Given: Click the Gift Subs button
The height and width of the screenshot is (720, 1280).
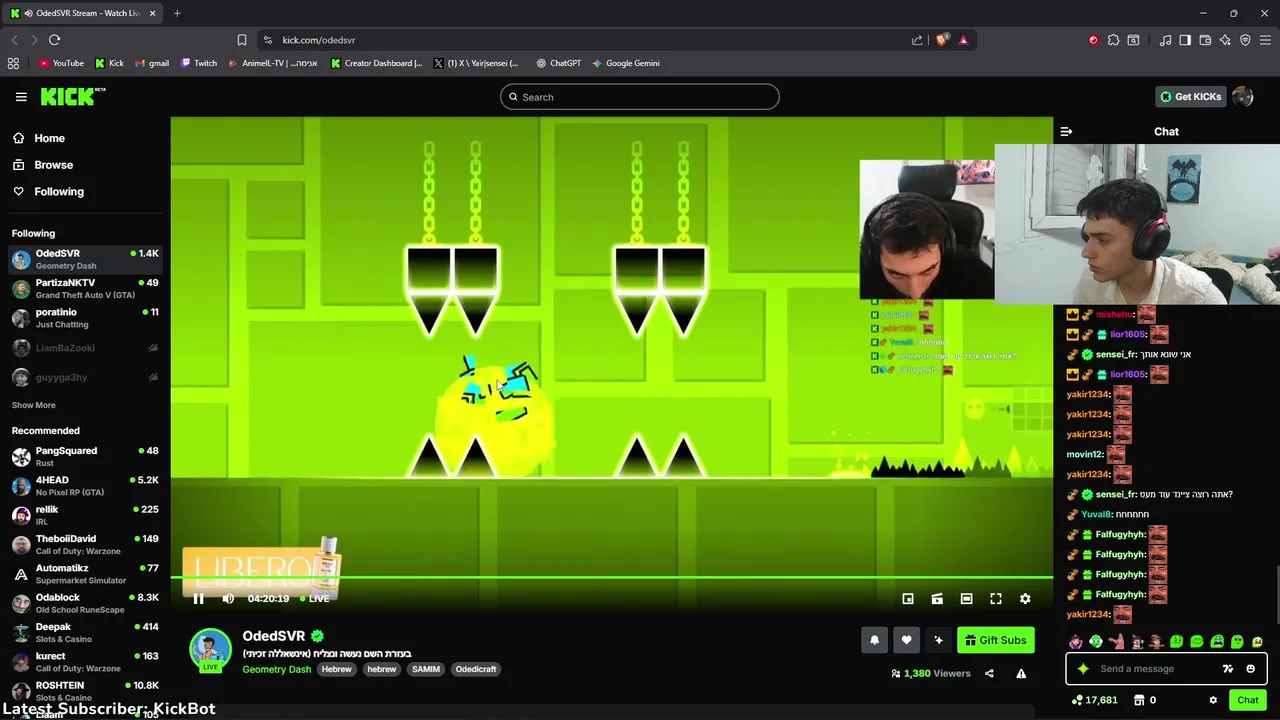Looking at the screenshot, I should pos(995,640).
